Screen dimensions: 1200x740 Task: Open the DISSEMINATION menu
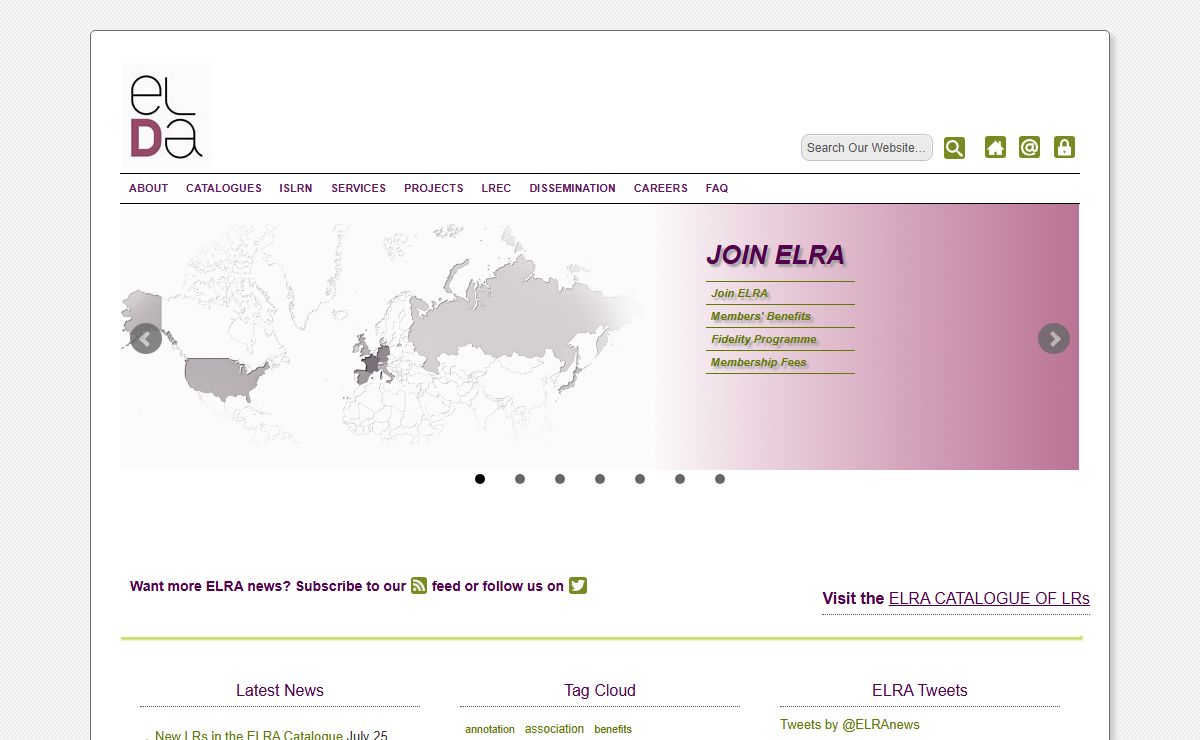click(573, 188)
